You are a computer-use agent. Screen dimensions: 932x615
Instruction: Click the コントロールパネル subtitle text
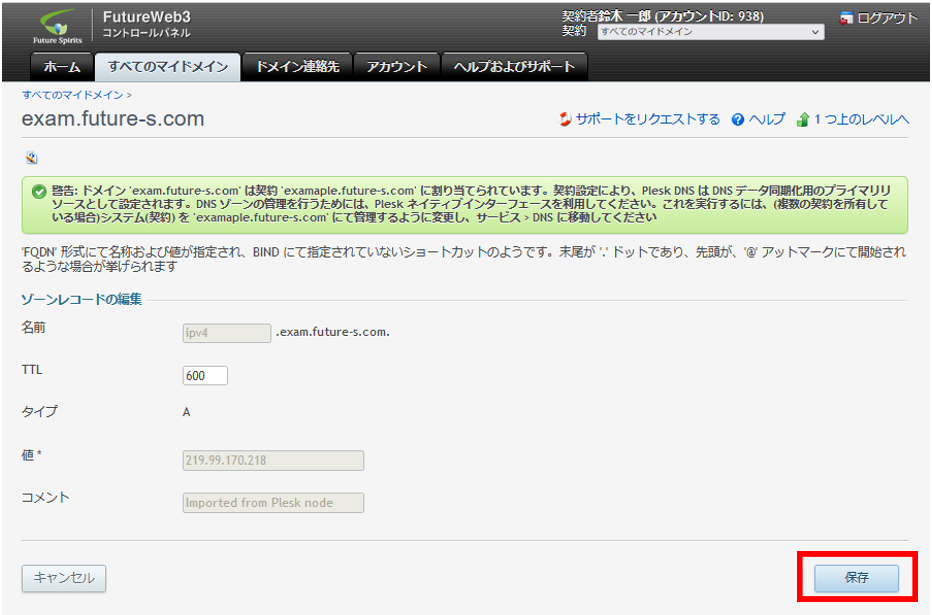coord(146,33)
